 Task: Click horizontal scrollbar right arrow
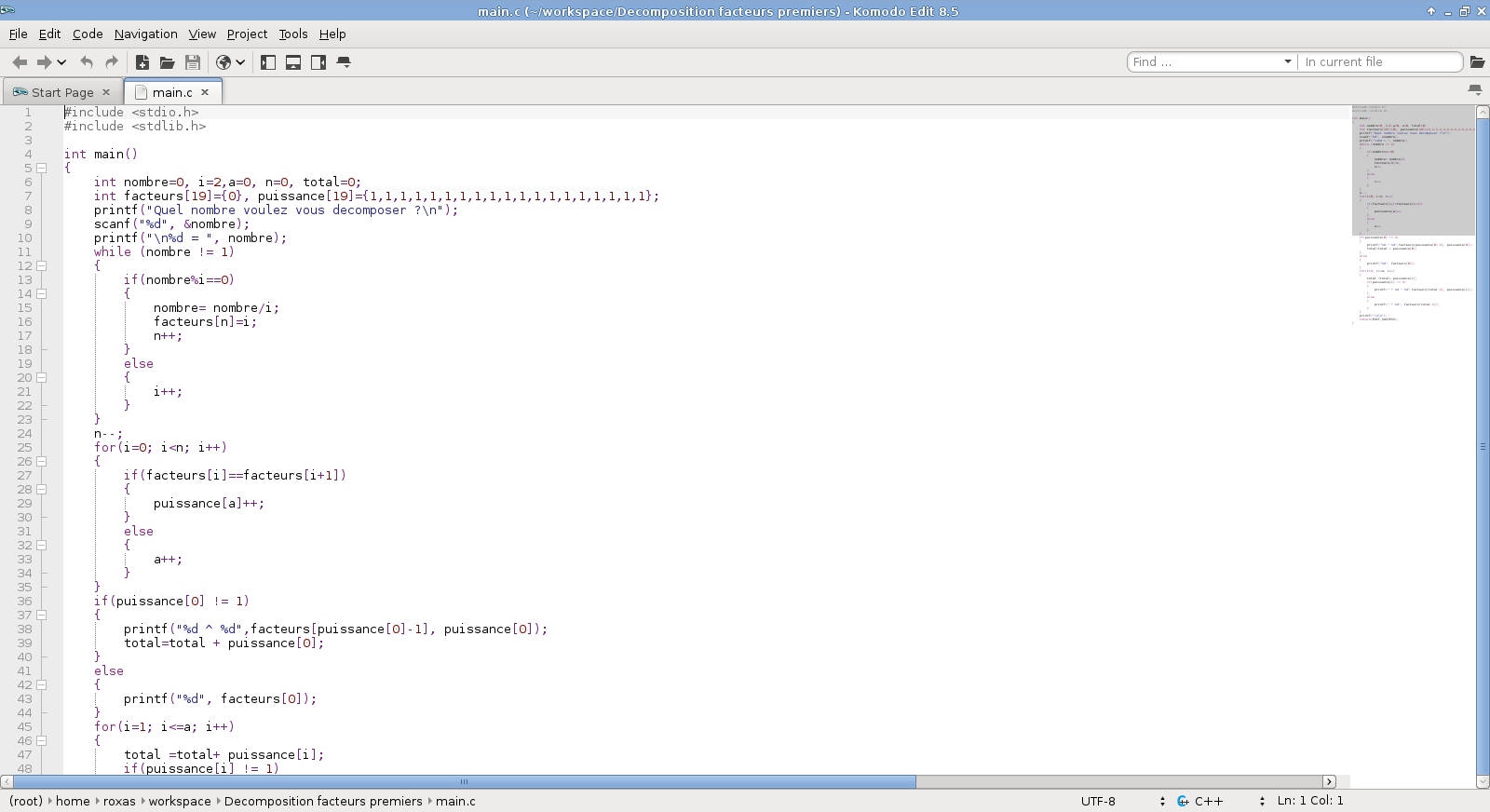1329,781
